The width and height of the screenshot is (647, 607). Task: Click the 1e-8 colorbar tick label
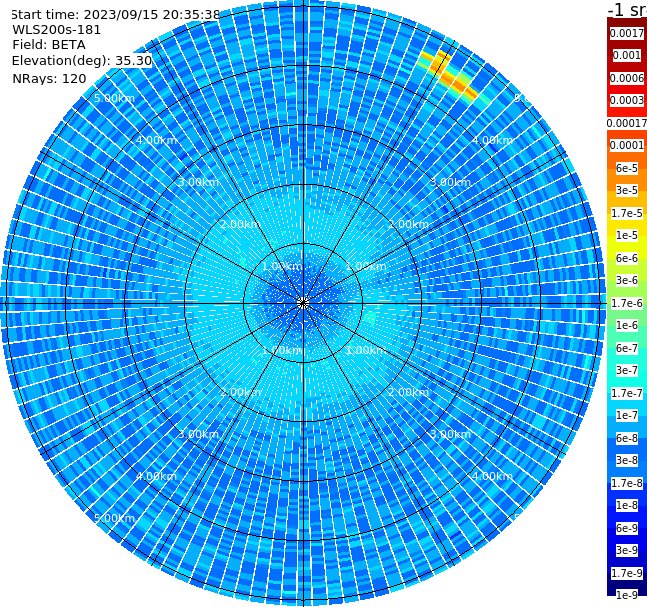pos(627,505)
